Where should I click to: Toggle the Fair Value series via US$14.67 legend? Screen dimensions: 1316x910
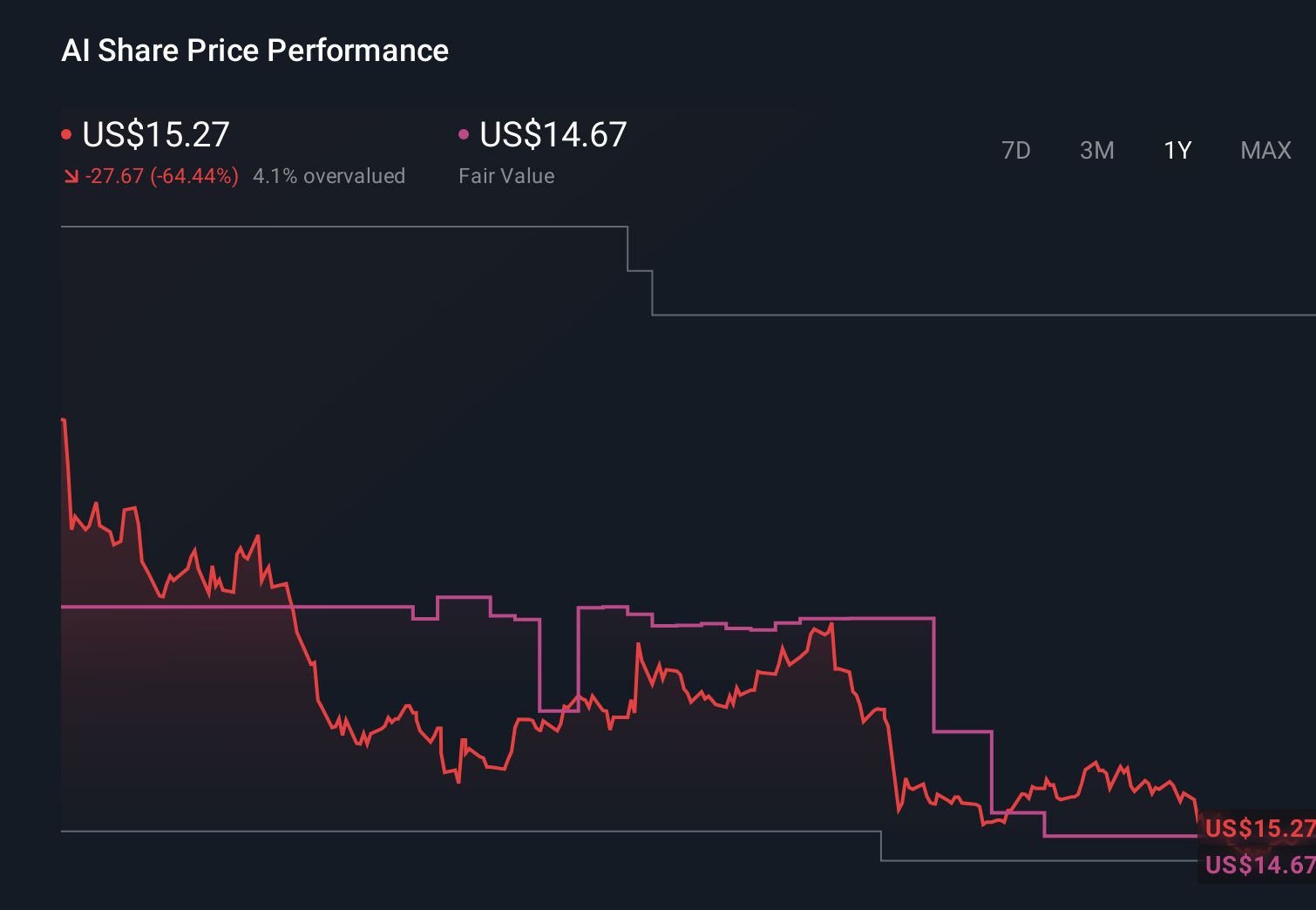[553, 134]
